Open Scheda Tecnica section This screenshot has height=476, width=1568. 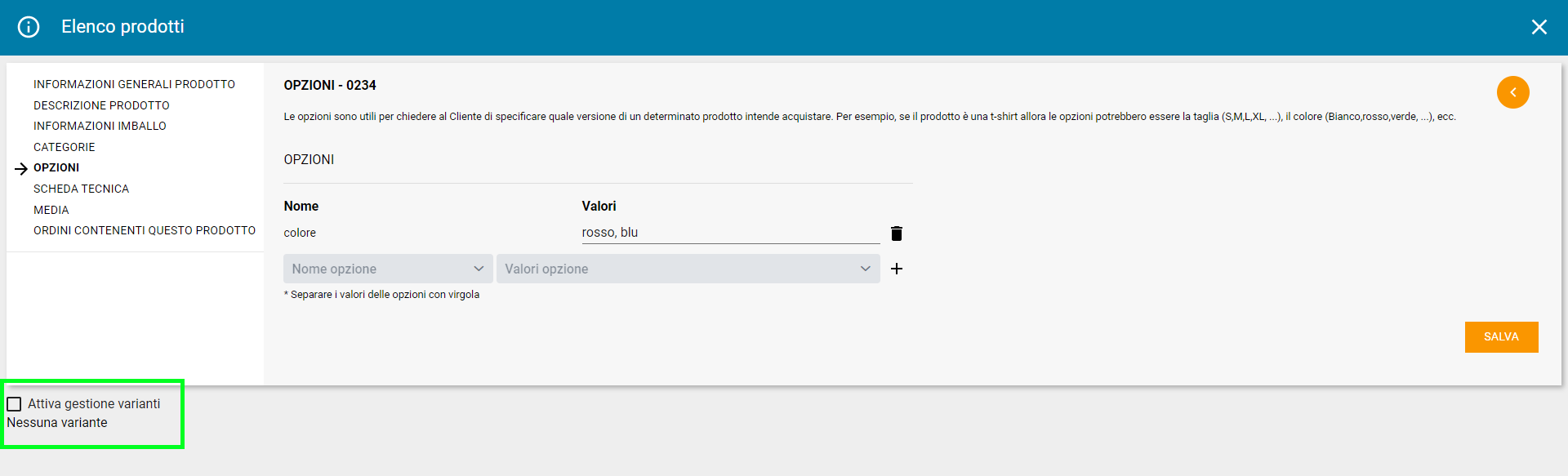pos(81,189)
